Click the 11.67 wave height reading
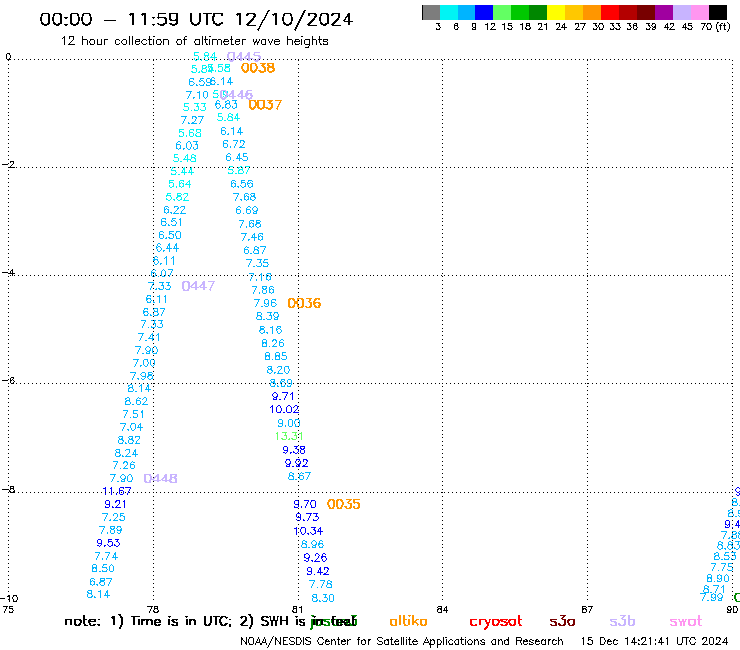The image size is (740, 650). pyautogui.click(x=117, y=491)
